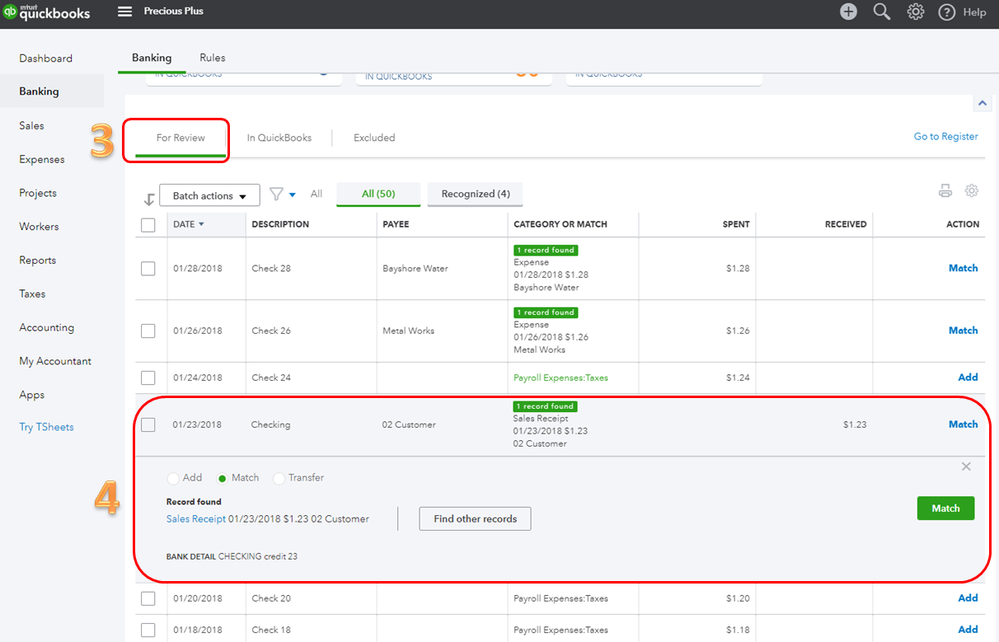Close the expanded transaction detail panel
The width and height of the screenshot is (999, 642).
pyautogui.click(x=966, y=467)
